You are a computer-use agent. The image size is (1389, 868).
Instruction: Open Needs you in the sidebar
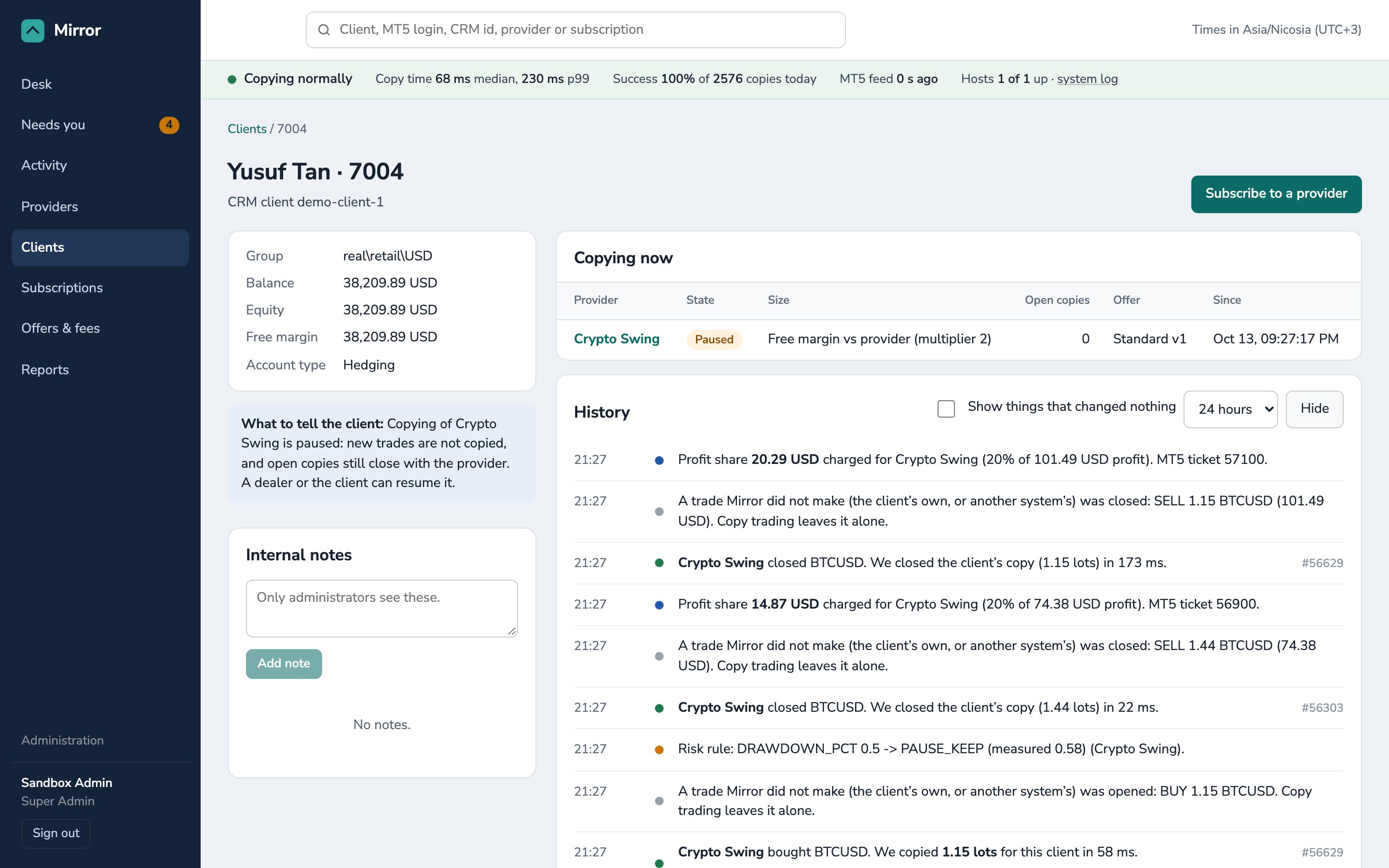(100, 125)
